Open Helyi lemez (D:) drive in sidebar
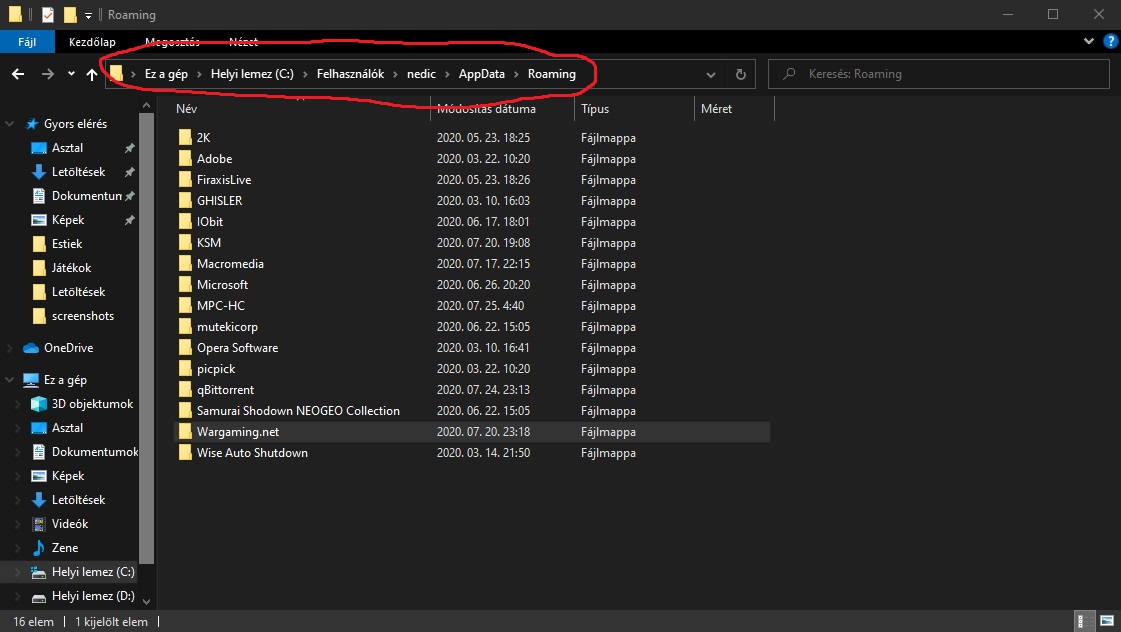Viewport: 1121px width, 632px height. pos(93,596)
